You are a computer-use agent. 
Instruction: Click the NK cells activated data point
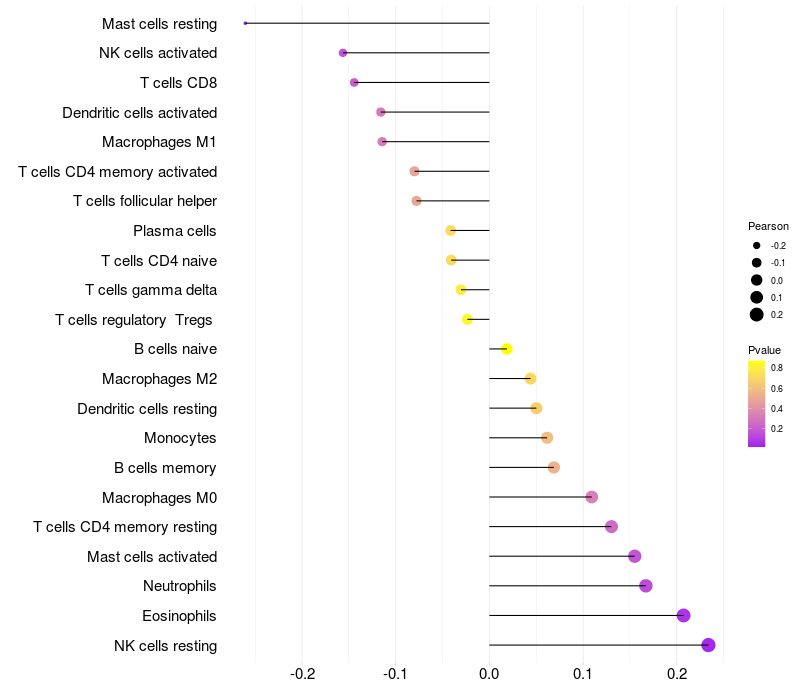[343, 53]
